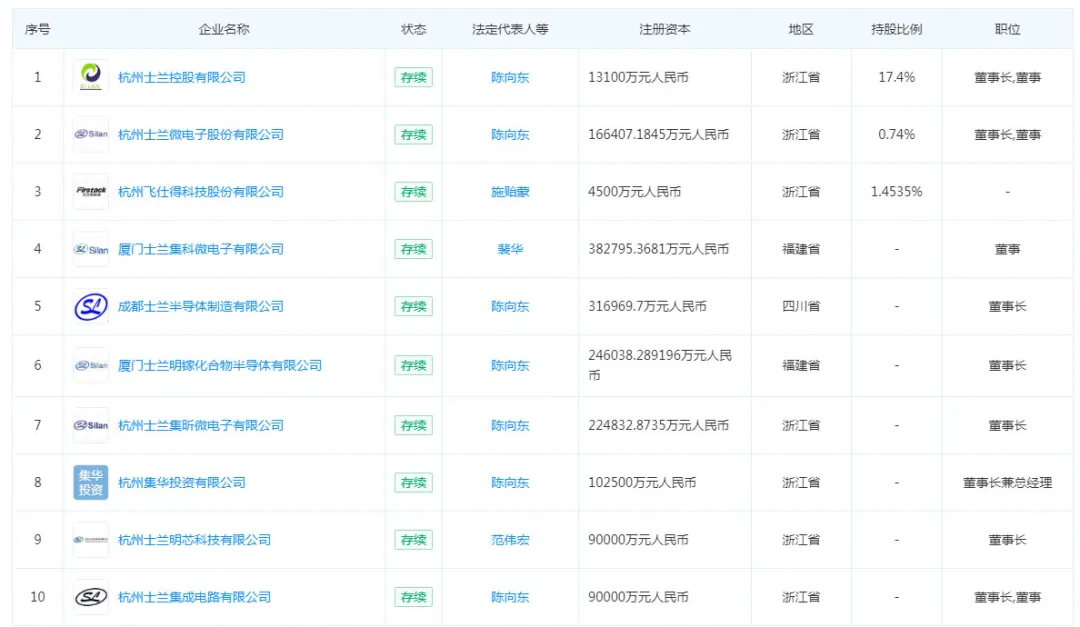Select 福建省 in the 厦门士兰集科 row
Screen dimensions: 1080x627
(801, 249)
